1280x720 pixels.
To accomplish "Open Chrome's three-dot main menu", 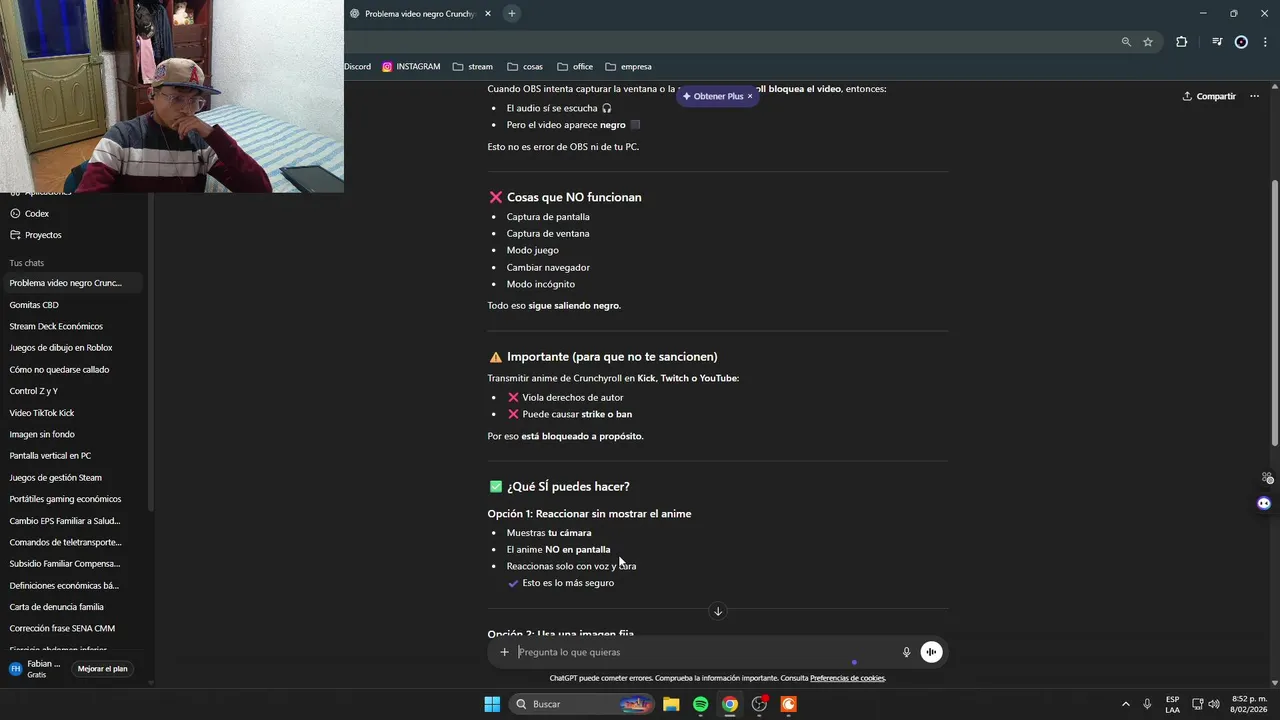I will tap(1266, 42).
